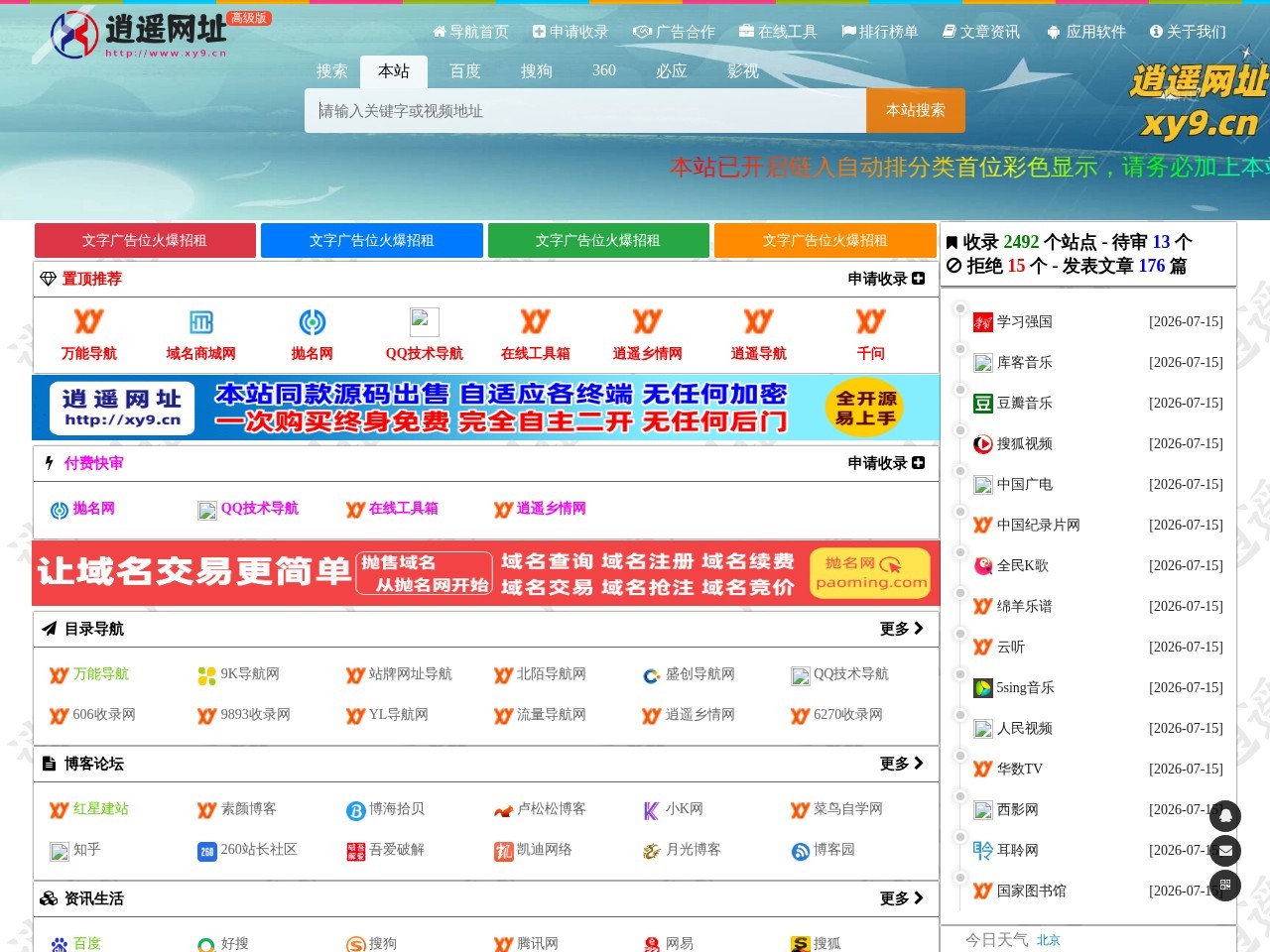Click the 260站长社区 icon
The width and height of the screenshot is (1270, 952).
[x=206, y=851]
